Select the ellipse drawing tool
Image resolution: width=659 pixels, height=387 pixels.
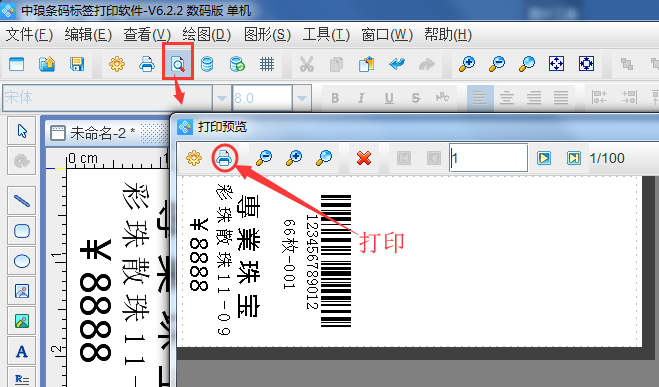[21, 261]
